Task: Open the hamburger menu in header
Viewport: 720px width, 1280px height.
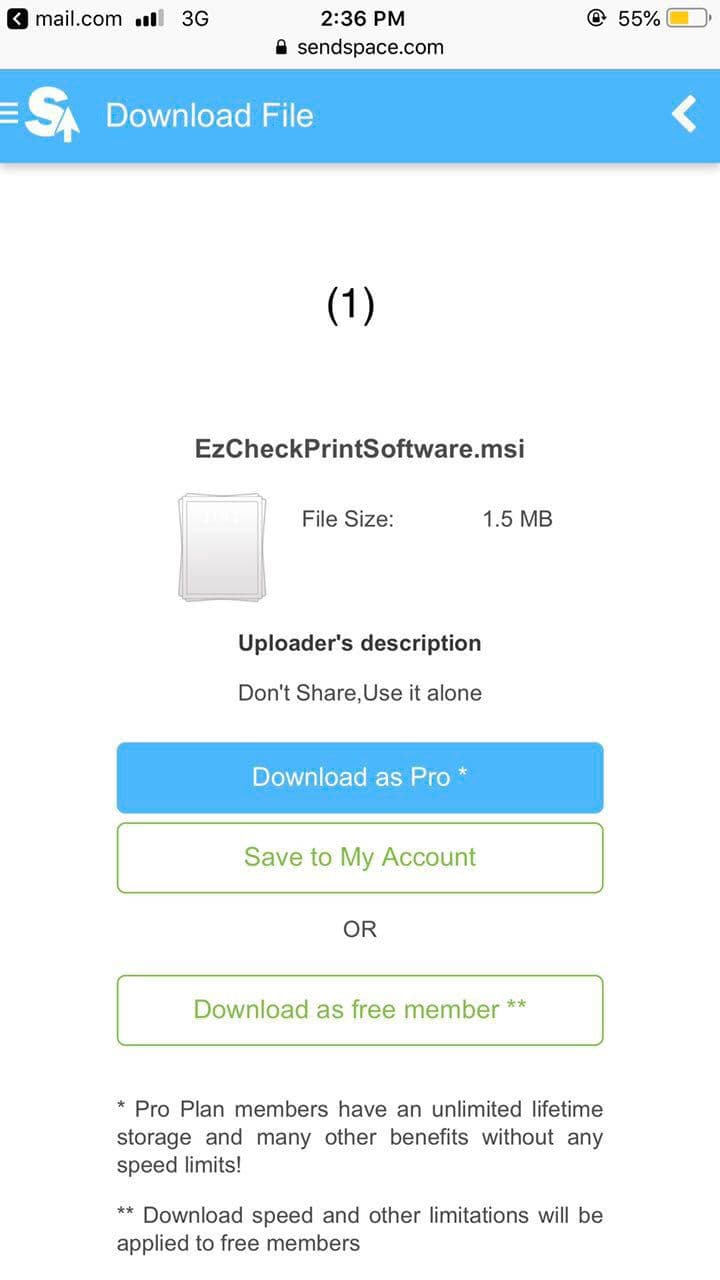Action: 10,115
